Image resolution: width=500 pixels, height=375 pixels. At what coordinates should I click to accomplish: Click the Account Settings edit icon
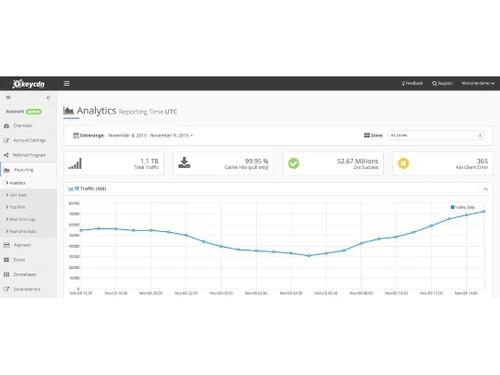click(x=6, y=140)
